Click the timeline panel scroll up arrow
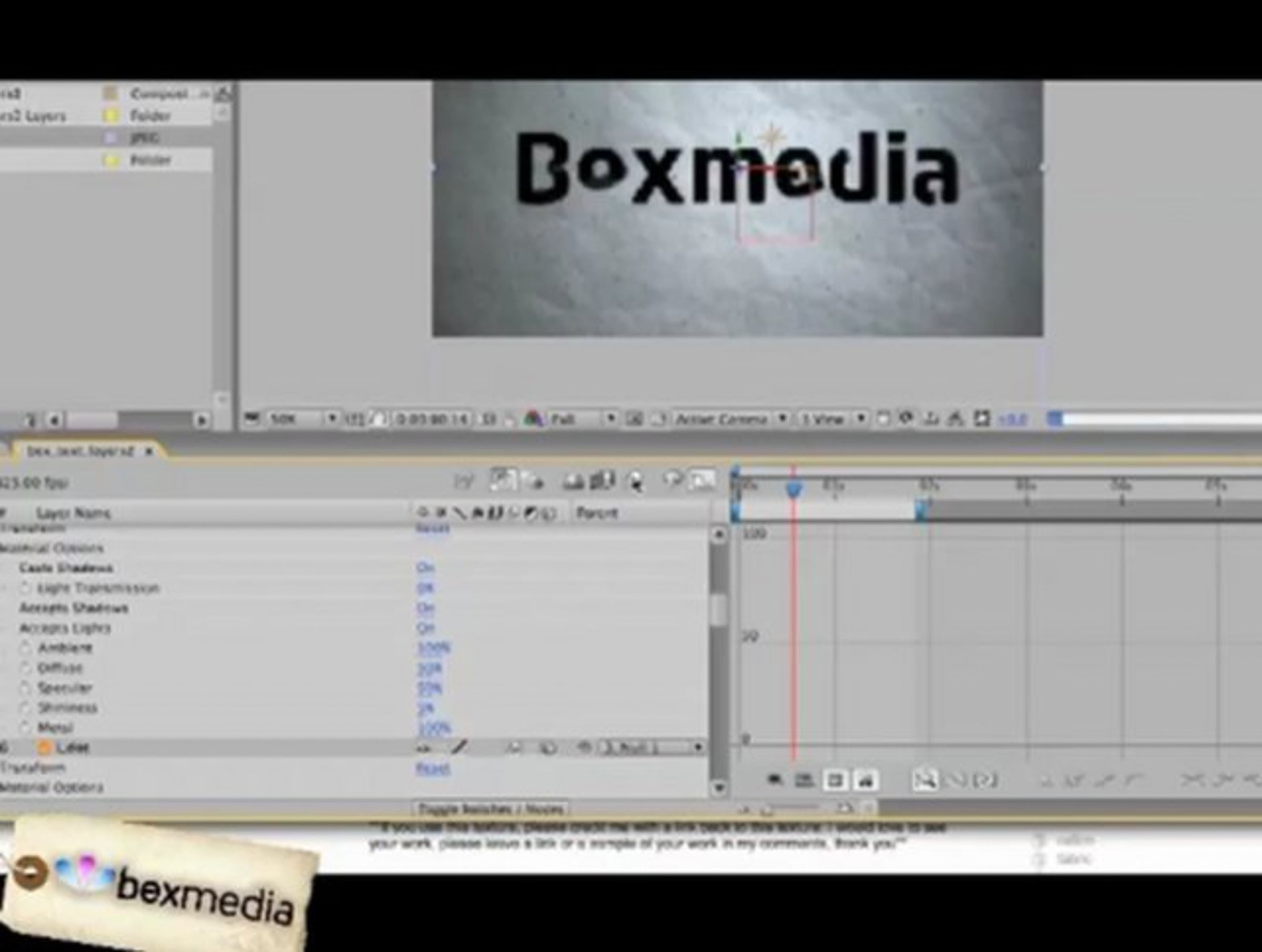The image size is (1262, 952). (x=719, y=534)
